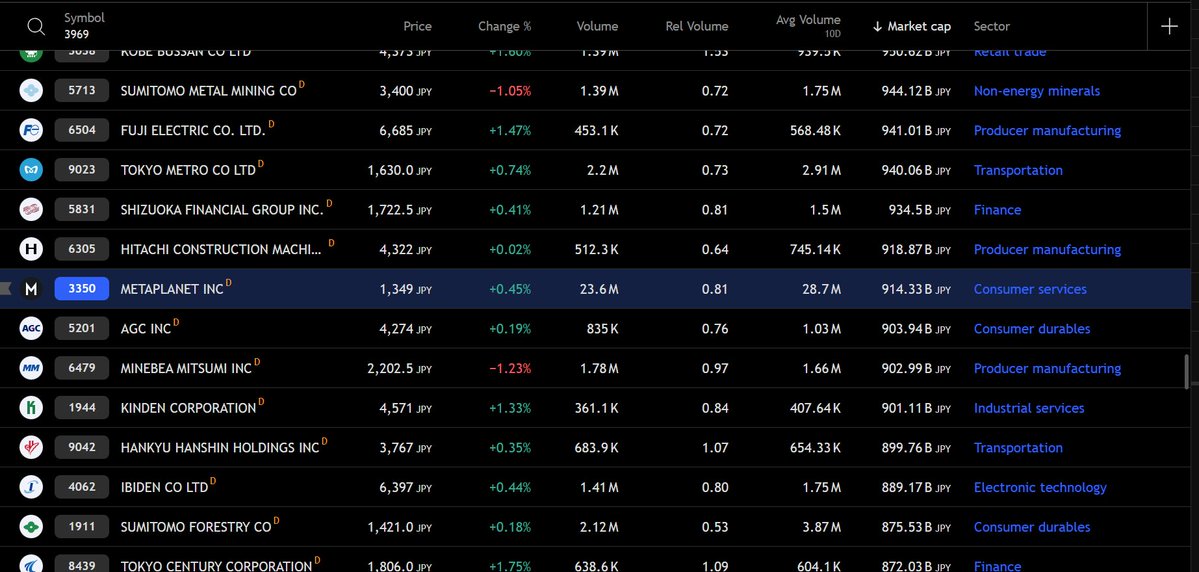Image resolution: width=1199 pixels, height=572 pixels.
Task: Select IBIDEN CO LTD name
Action: pos(164,487)
